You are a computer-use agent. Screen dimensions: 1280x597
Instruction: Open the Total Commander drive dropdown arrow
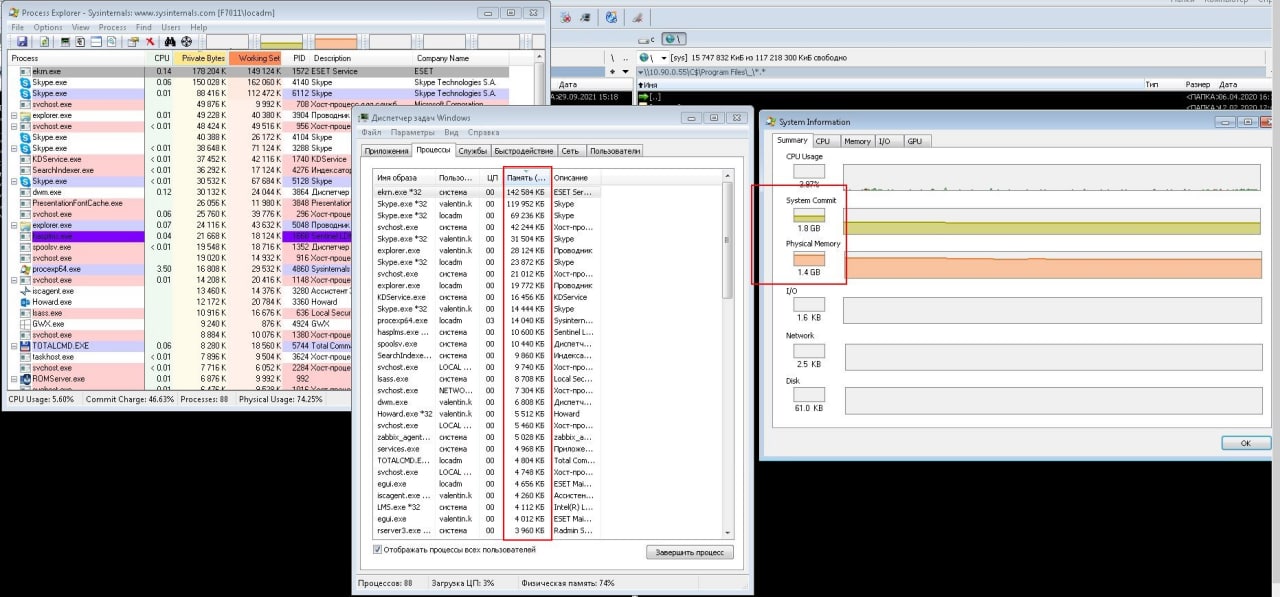[664, 58]
